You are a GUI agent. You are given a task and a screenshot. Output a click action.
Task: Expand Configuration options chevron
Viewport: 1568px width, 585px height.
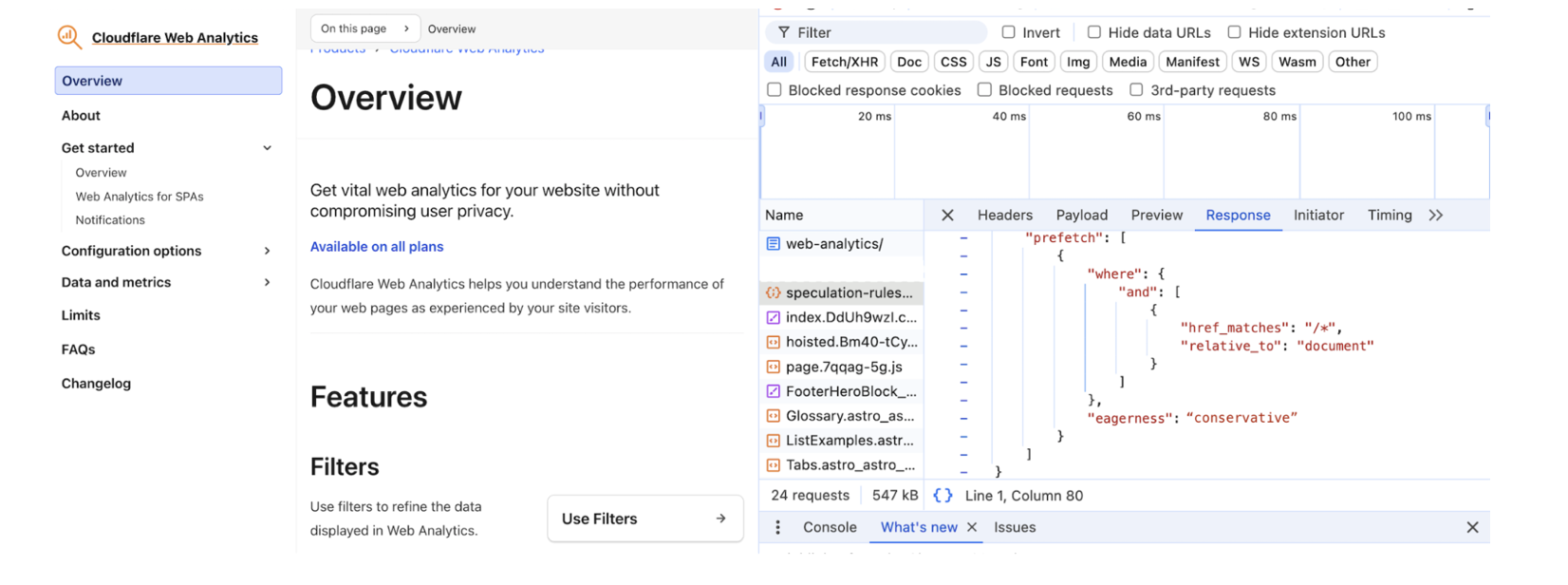click(267, 251)
